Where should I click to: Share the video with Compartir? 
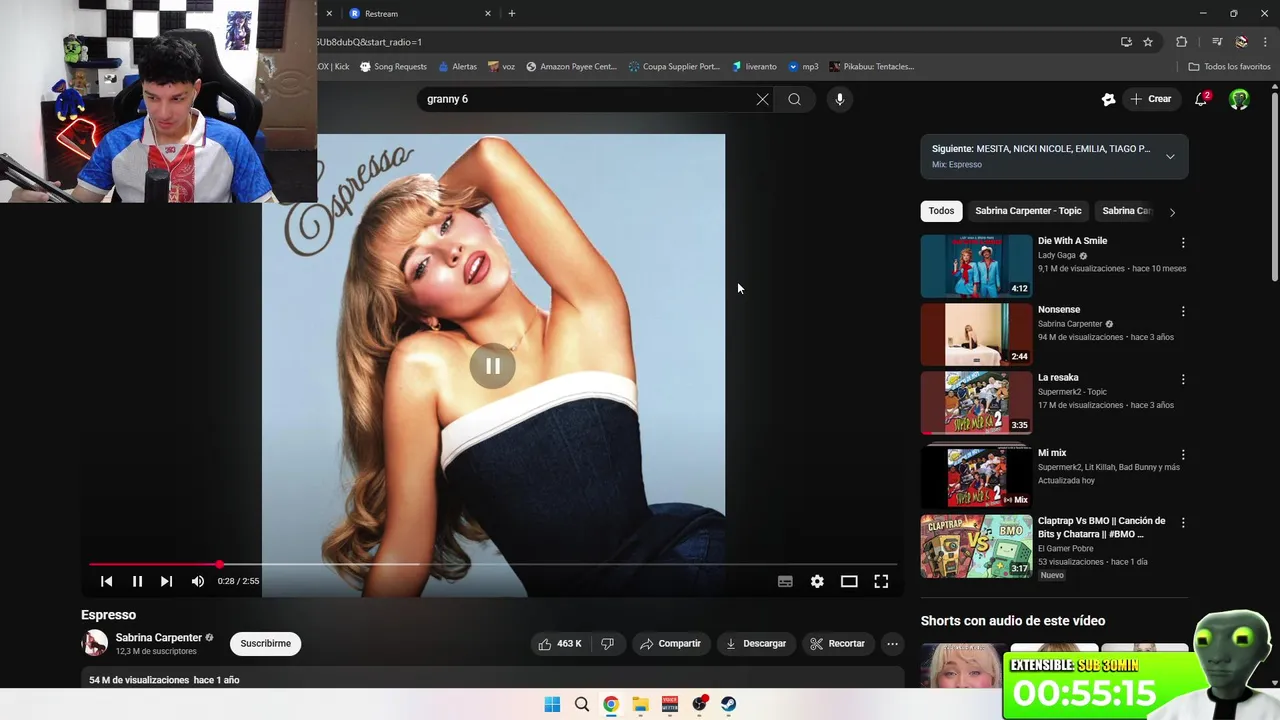(670, 644)
